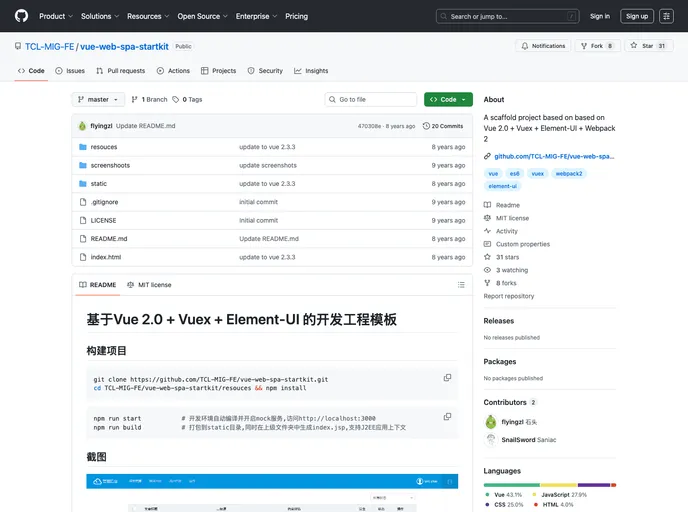The image size is (688, 512).
Task: View the 1 Branch link
Action: 150,100
